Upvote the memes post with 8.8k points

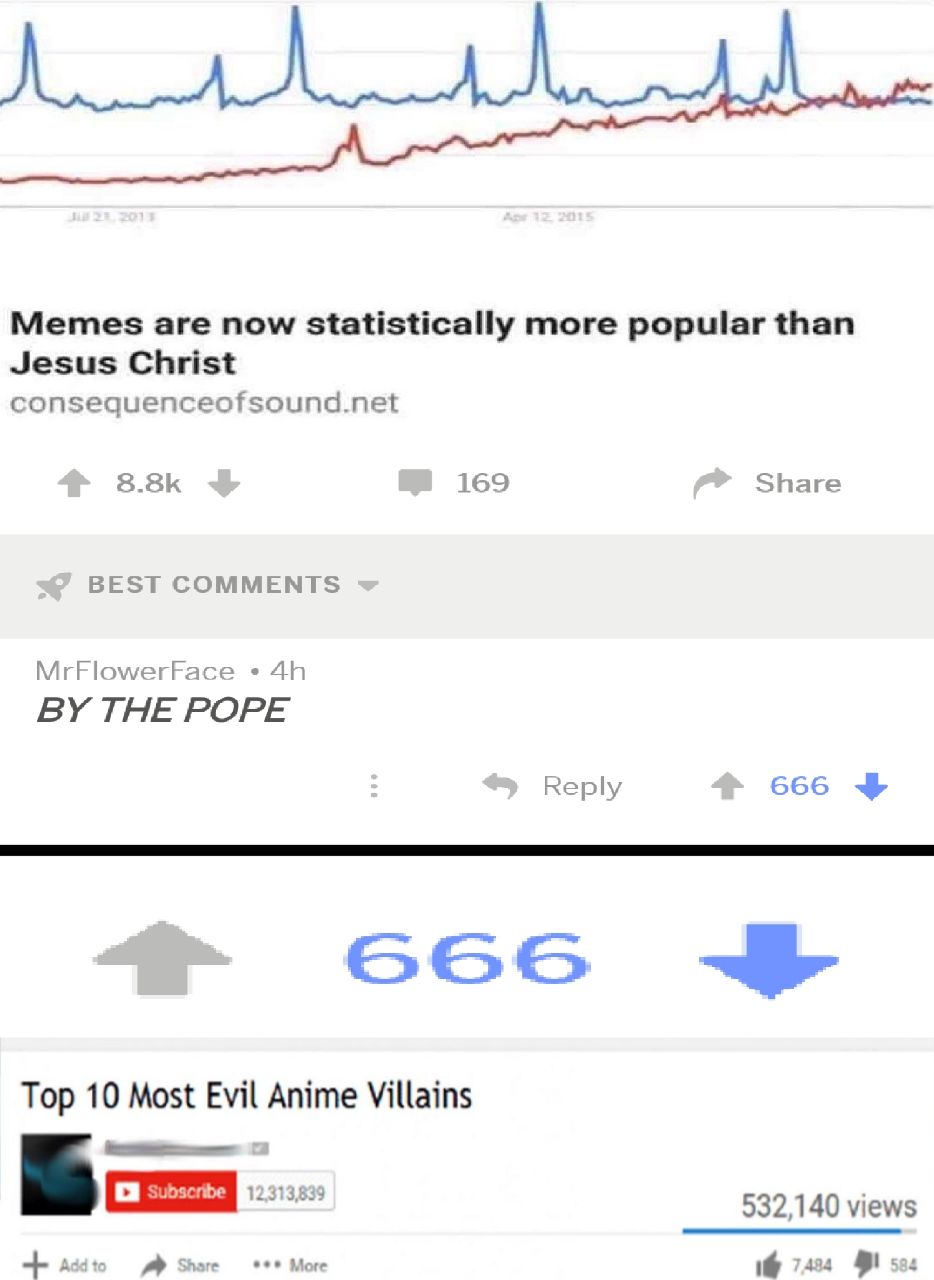click(x=72, y=484)
